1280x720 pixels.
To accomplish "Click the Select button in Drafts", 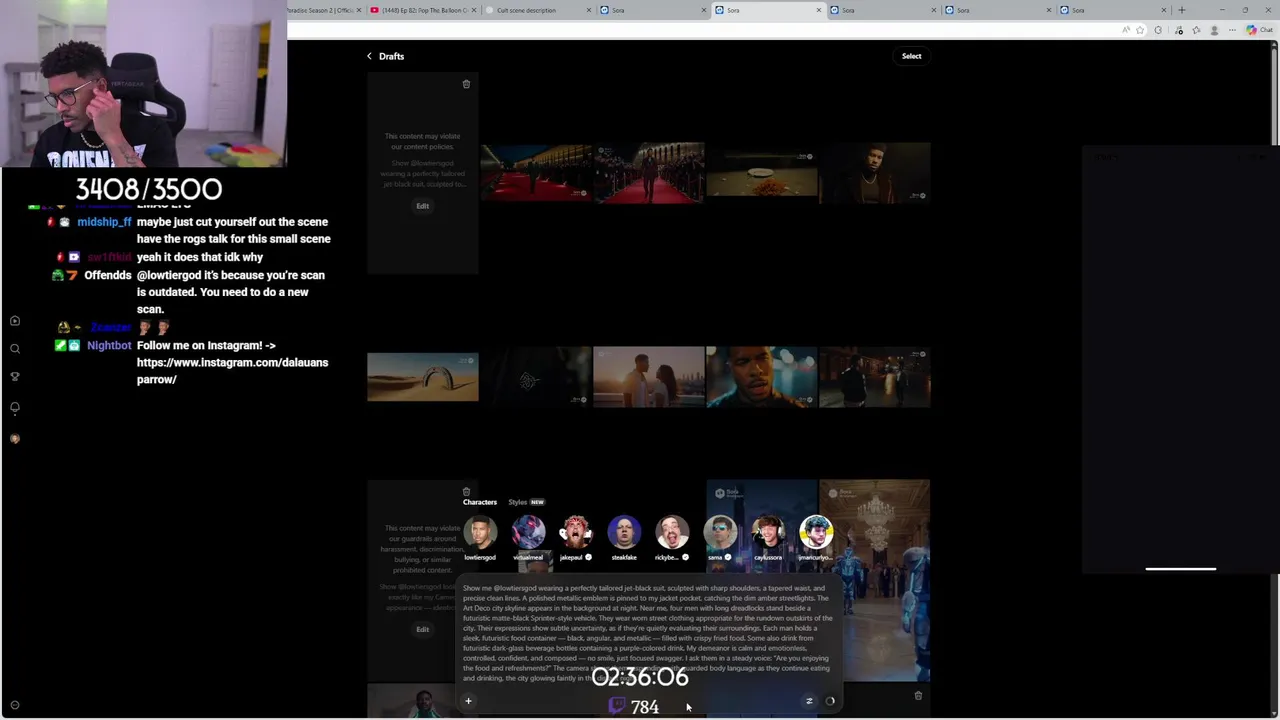I will point(911,56).
